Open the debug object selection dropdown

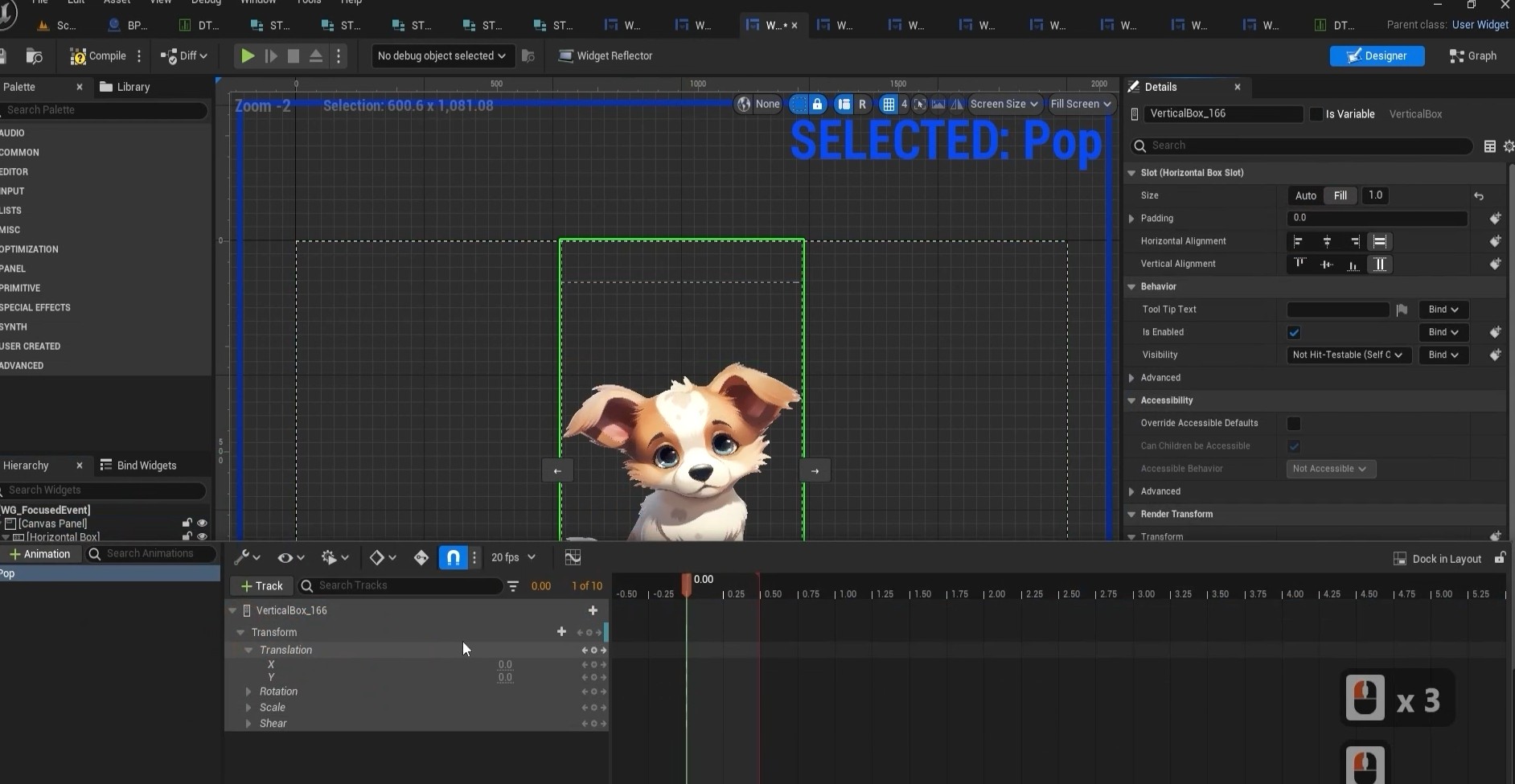(441, 55)
